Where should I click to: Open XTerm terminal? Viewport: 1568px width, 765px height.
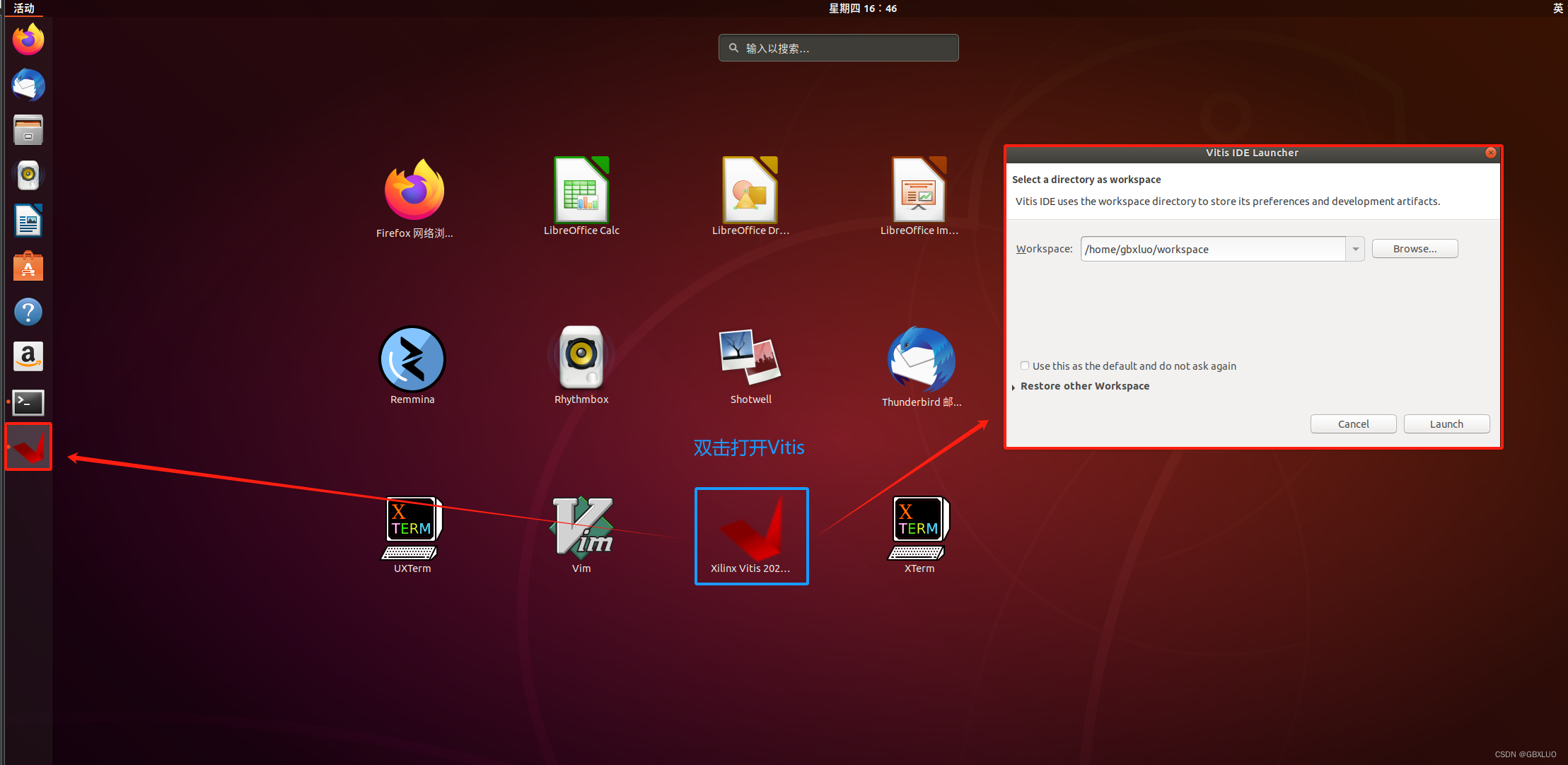917,528
